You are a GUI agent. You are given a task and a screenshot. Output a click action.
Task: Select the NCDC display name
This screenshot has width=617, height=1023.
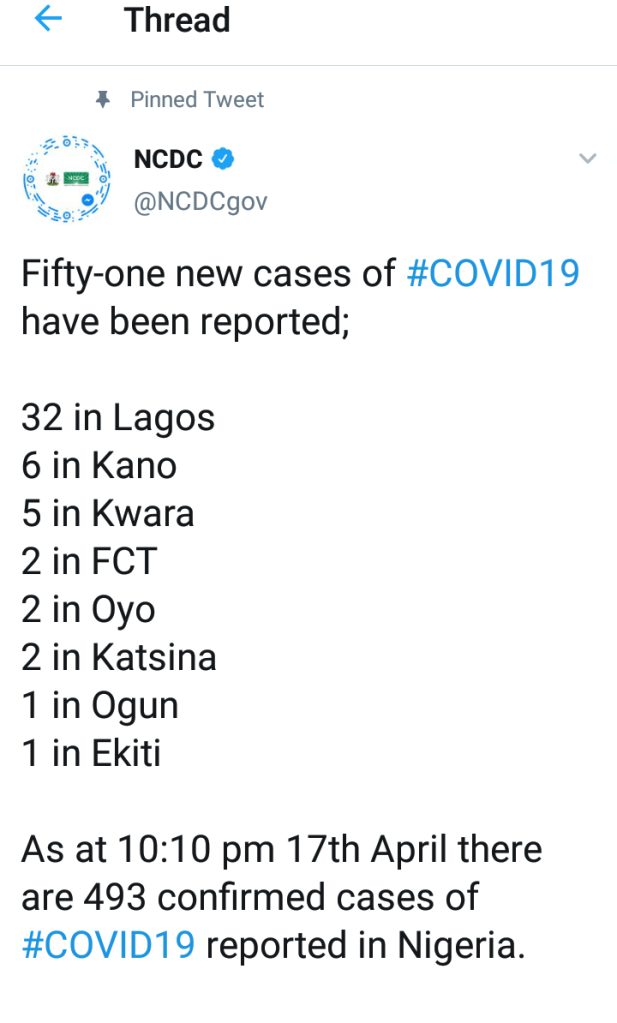point(168,159)
